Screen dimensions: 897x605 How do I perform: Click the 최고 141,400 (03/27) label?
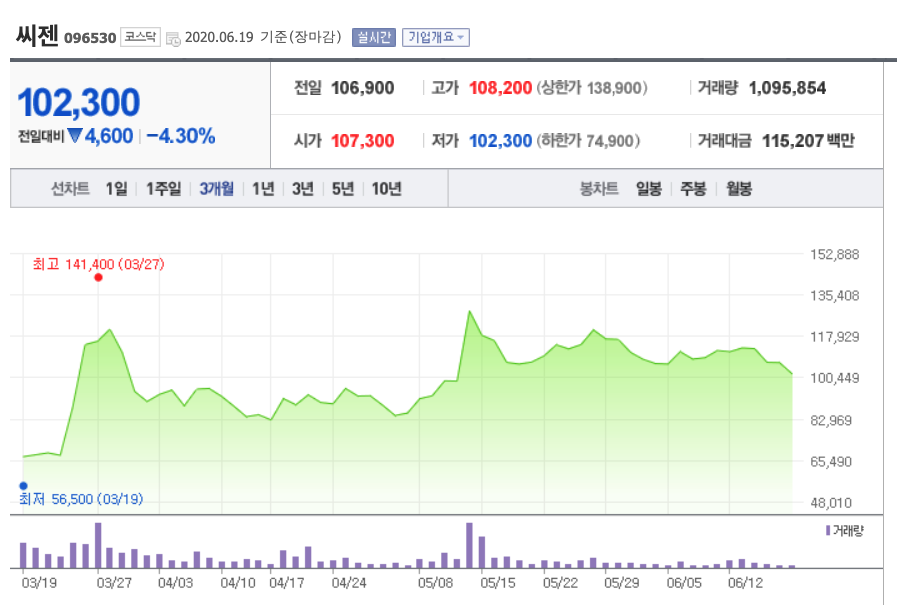(98, 264)
